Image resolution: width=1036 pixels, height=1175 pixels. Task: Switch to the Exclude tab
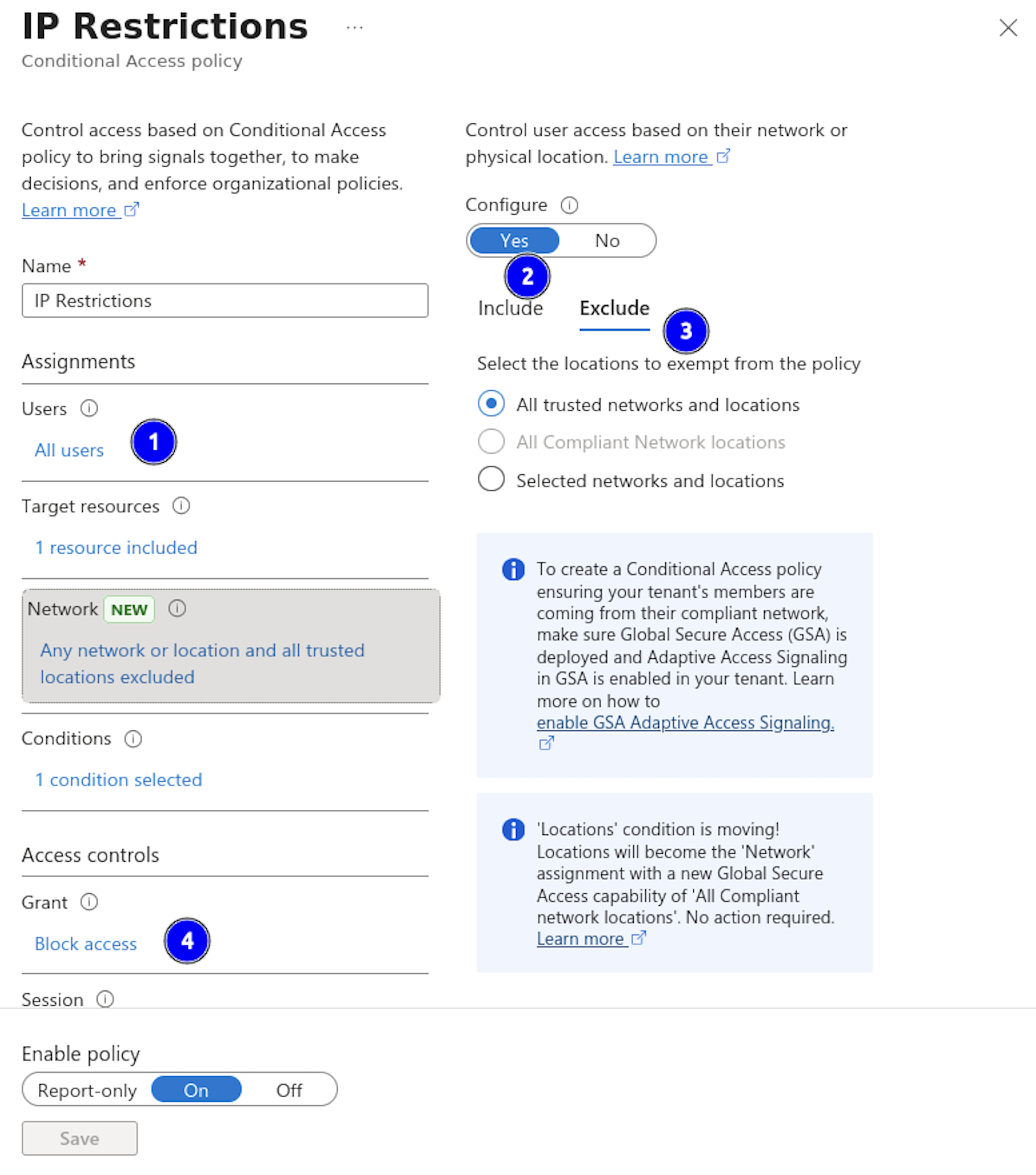tap(614, 308)
